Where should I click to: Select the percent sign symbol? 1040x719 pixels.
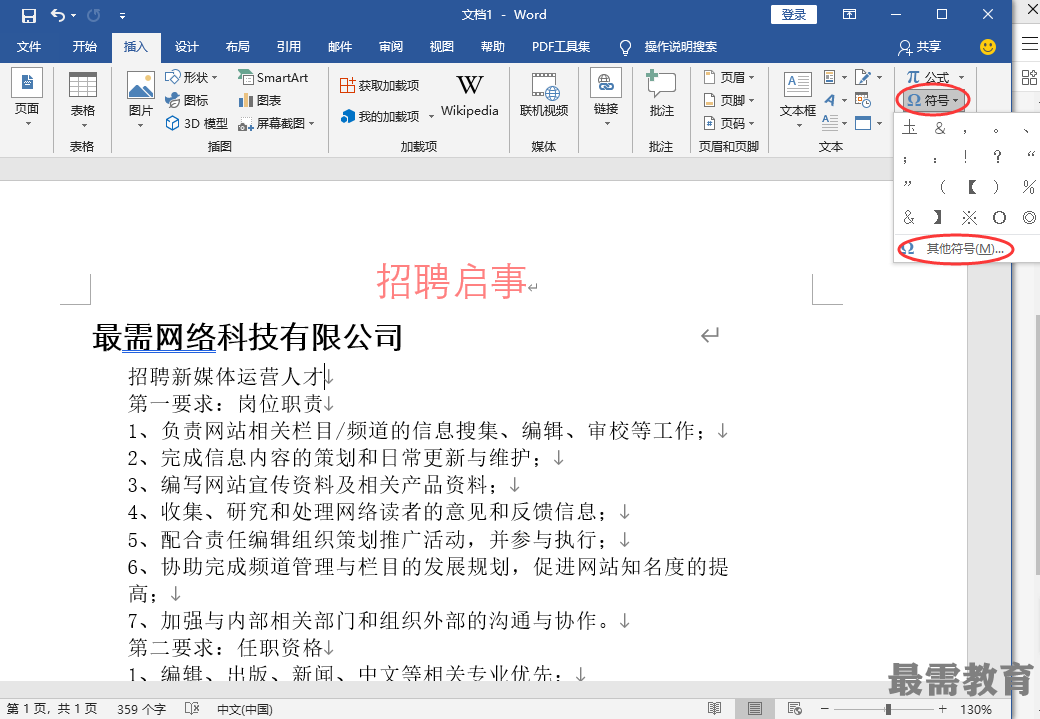[x=1027, y=187]
